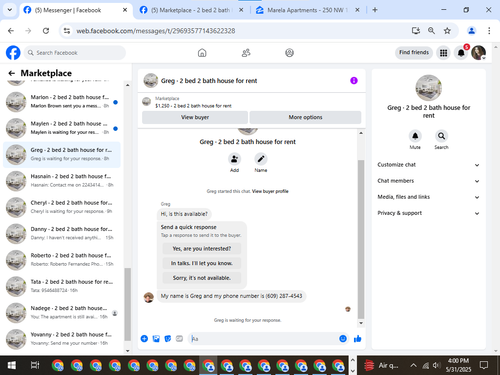Show hidden system tray icons chevron
500x375 pixels.
pos(413,365)
